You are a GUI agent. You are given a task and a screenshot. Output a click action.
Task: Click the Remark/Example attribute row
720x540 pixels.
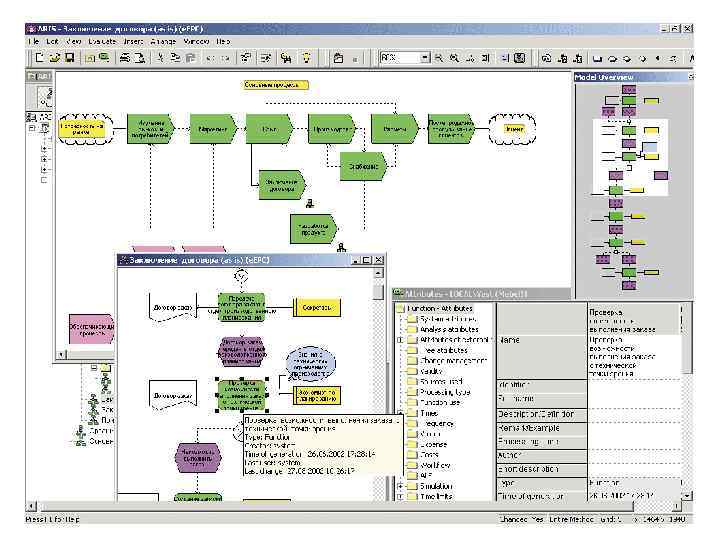(541, 428)
